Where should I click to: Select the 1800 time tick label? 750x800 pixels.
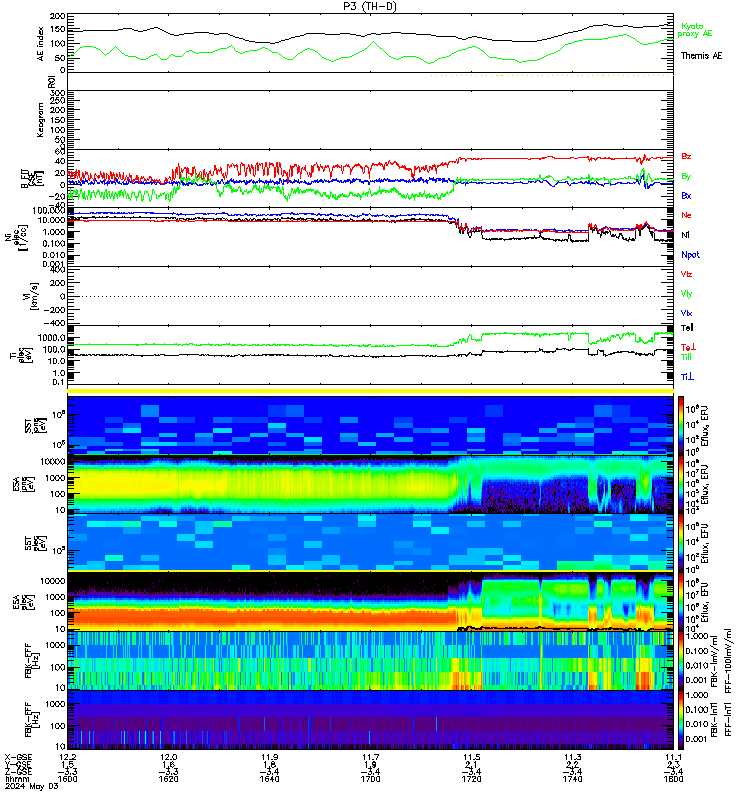coord(673,779)
